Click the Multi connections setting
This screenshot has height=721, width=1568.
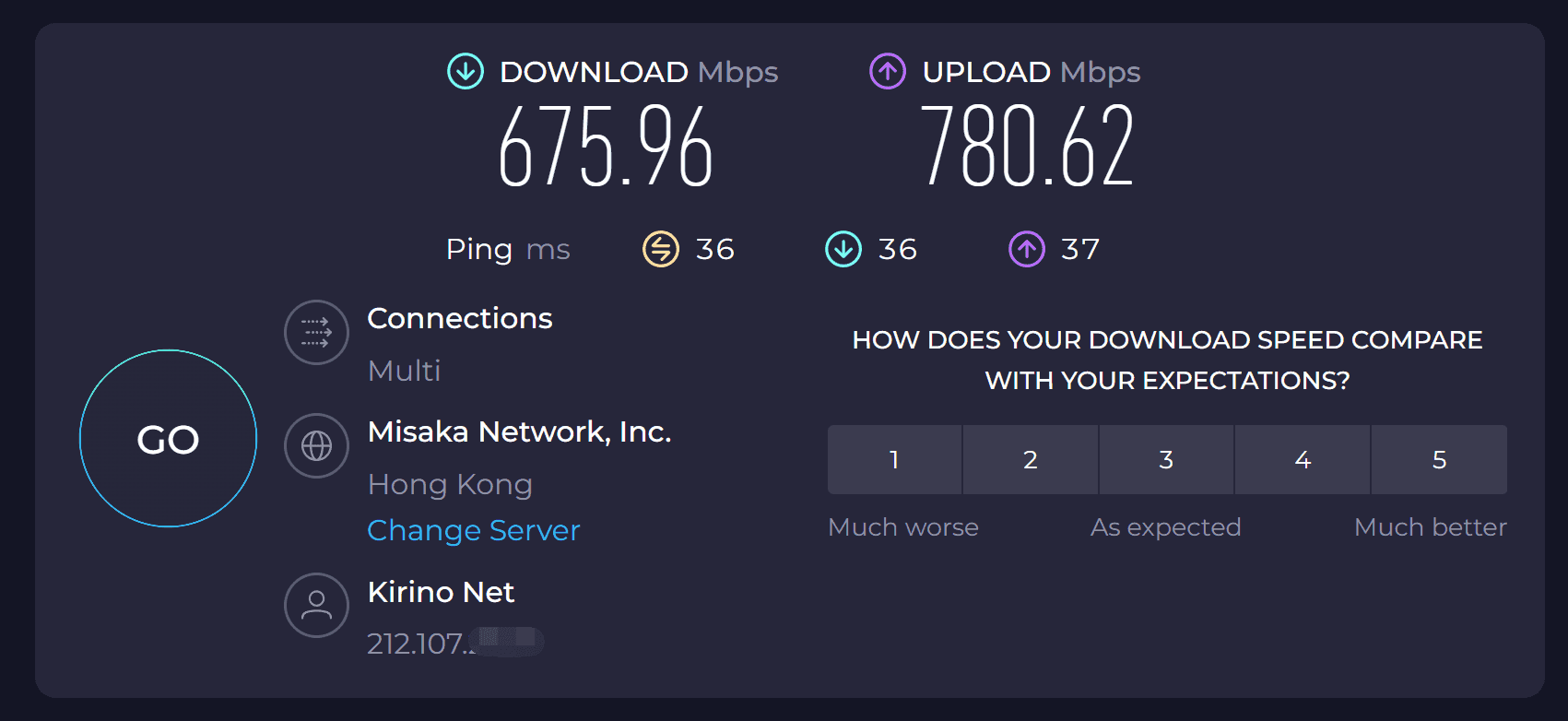click(404, 371)
